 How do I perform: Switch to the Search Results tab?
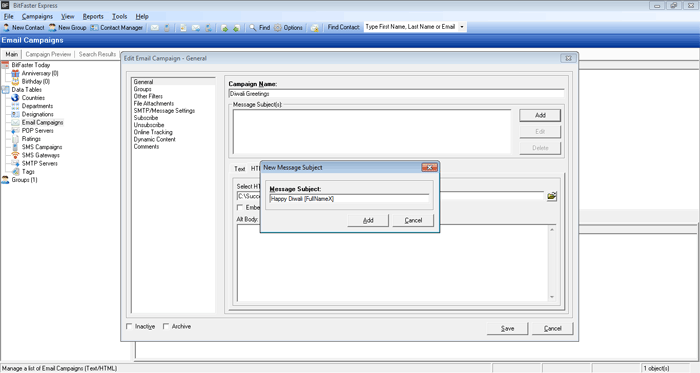pos(97,54)
